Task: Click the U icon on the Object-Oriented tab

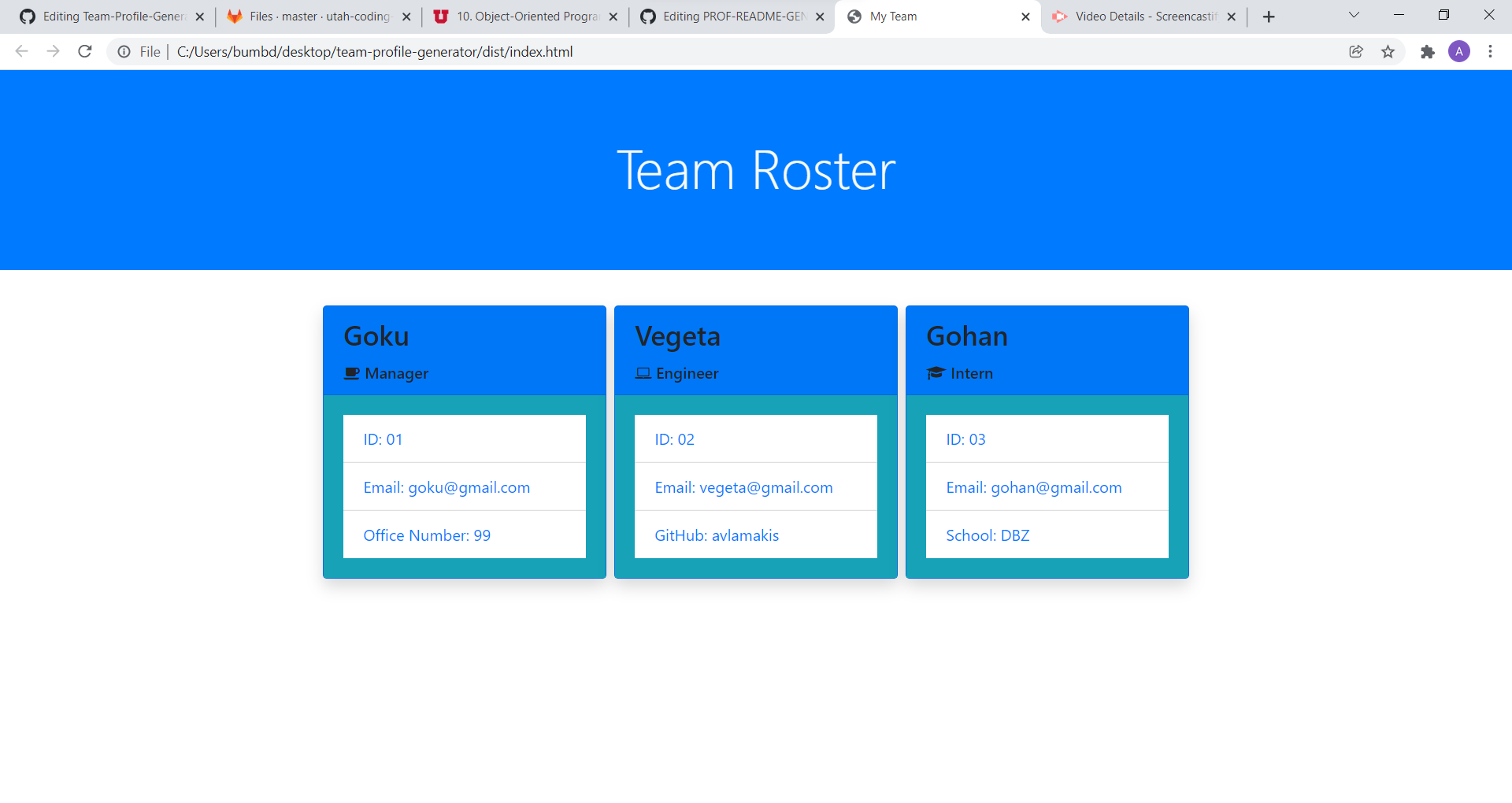Action: (x=442, y=16)
